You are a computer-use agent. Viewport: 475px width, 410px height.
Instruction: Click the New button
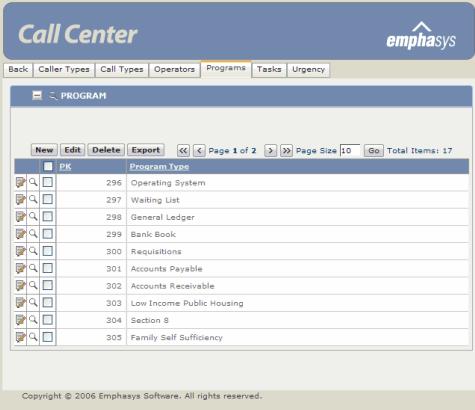point(44,150)
